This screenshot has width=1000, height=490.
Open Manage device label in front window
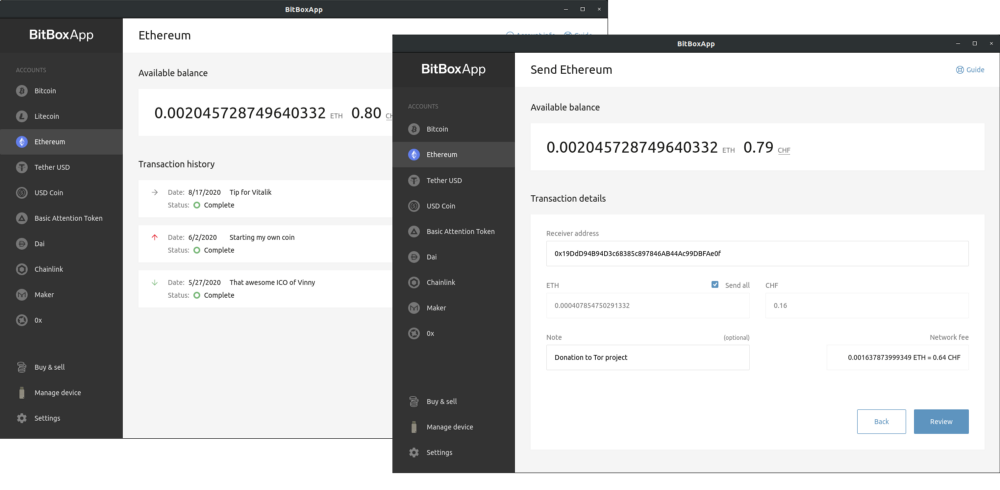pos(450,427)
